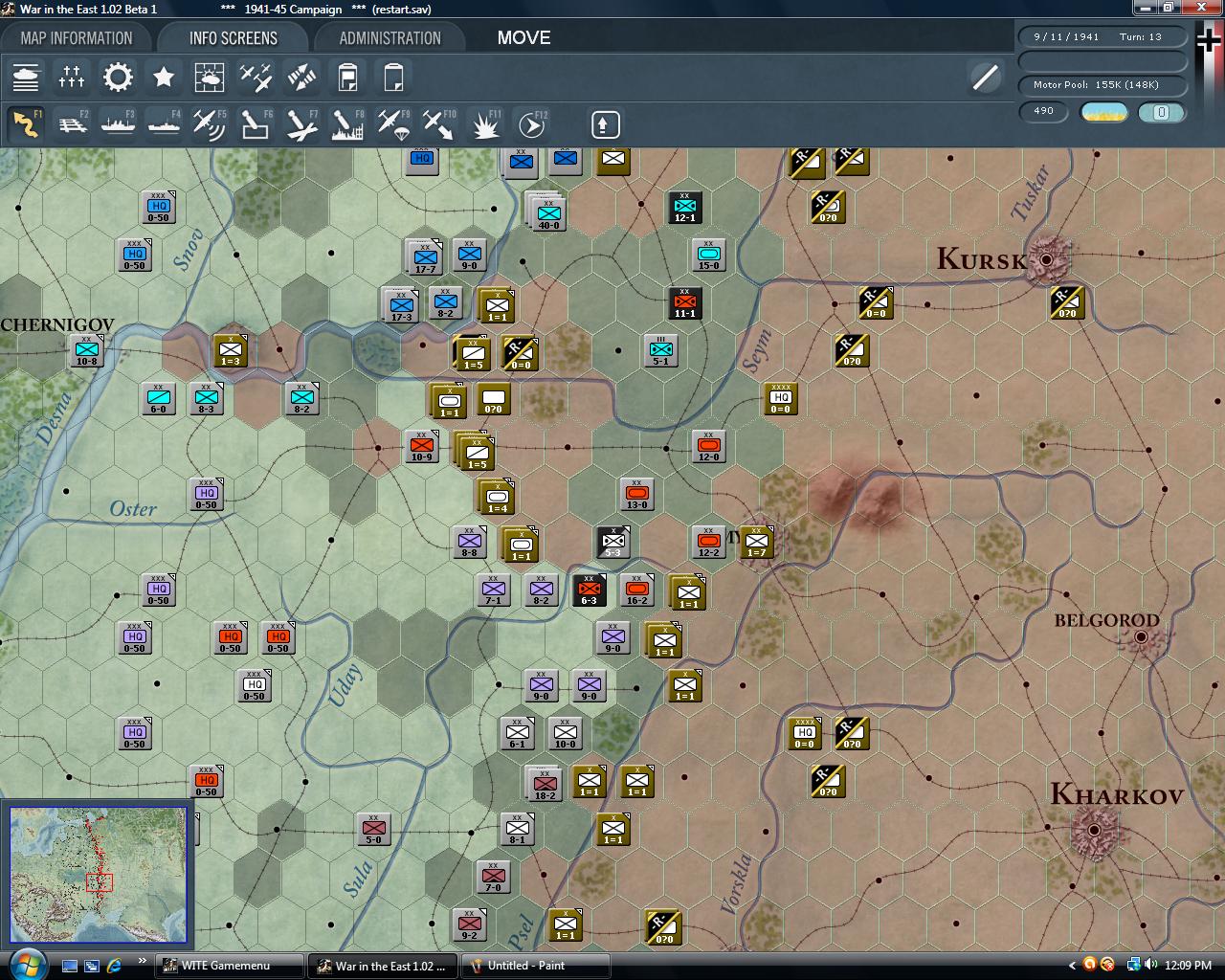Switch to Untitled - Paint taskbar item
The height and width of the screenshot is (980, 1225).
coord(537,966)
